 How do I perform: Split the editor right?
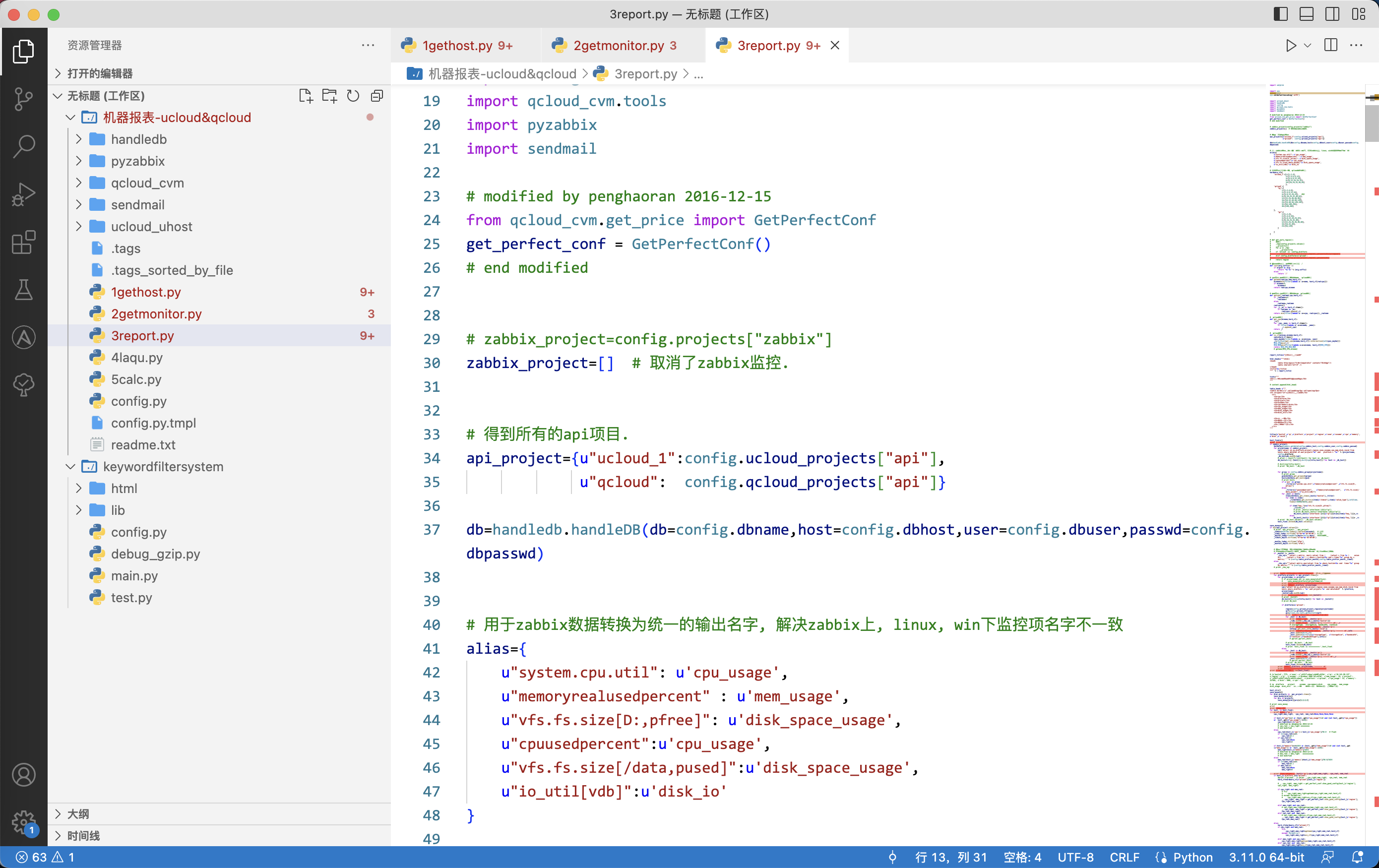click(x=1331, y=45)
